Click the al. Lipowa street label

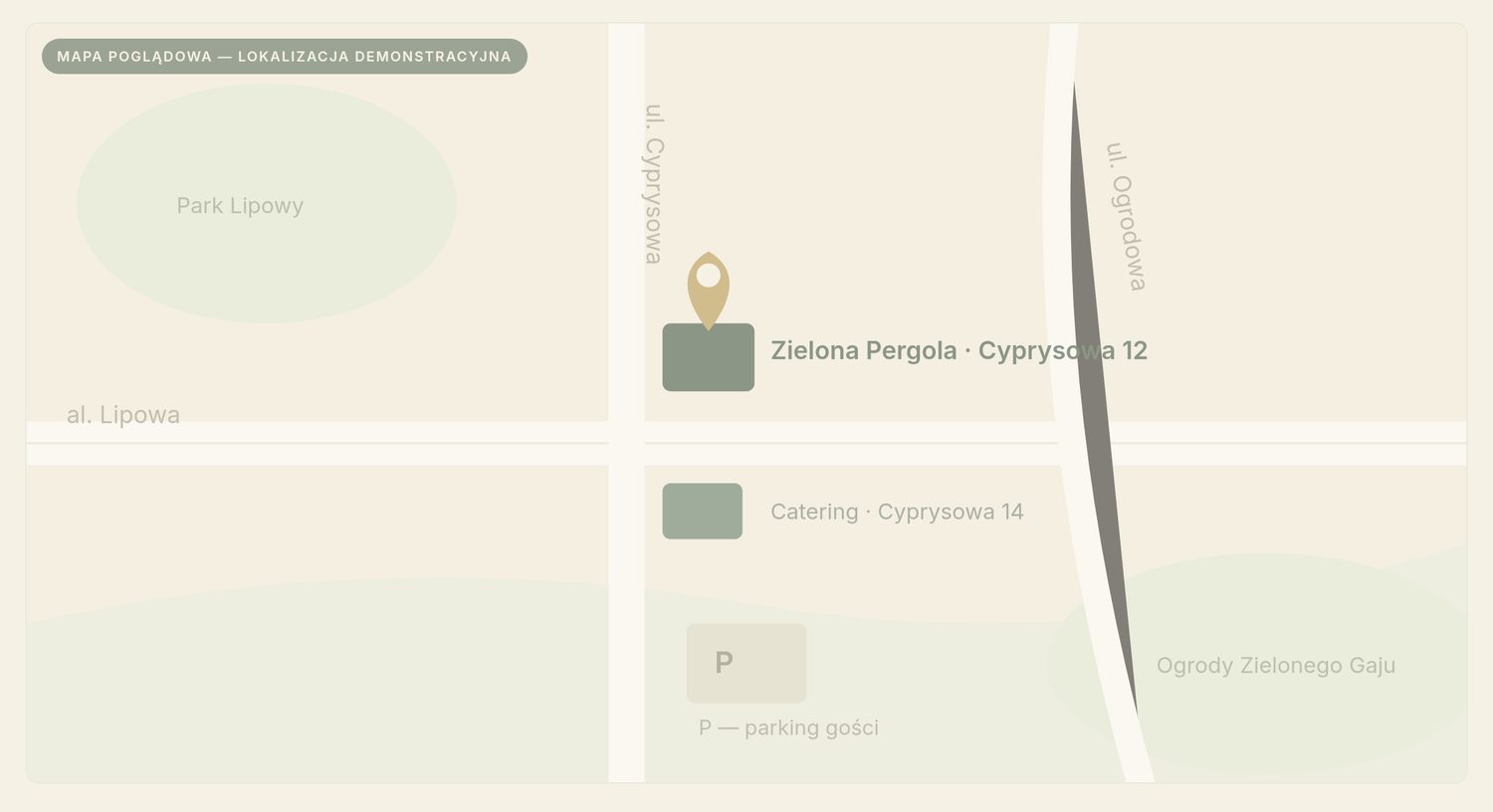click(x=123, y=415)
